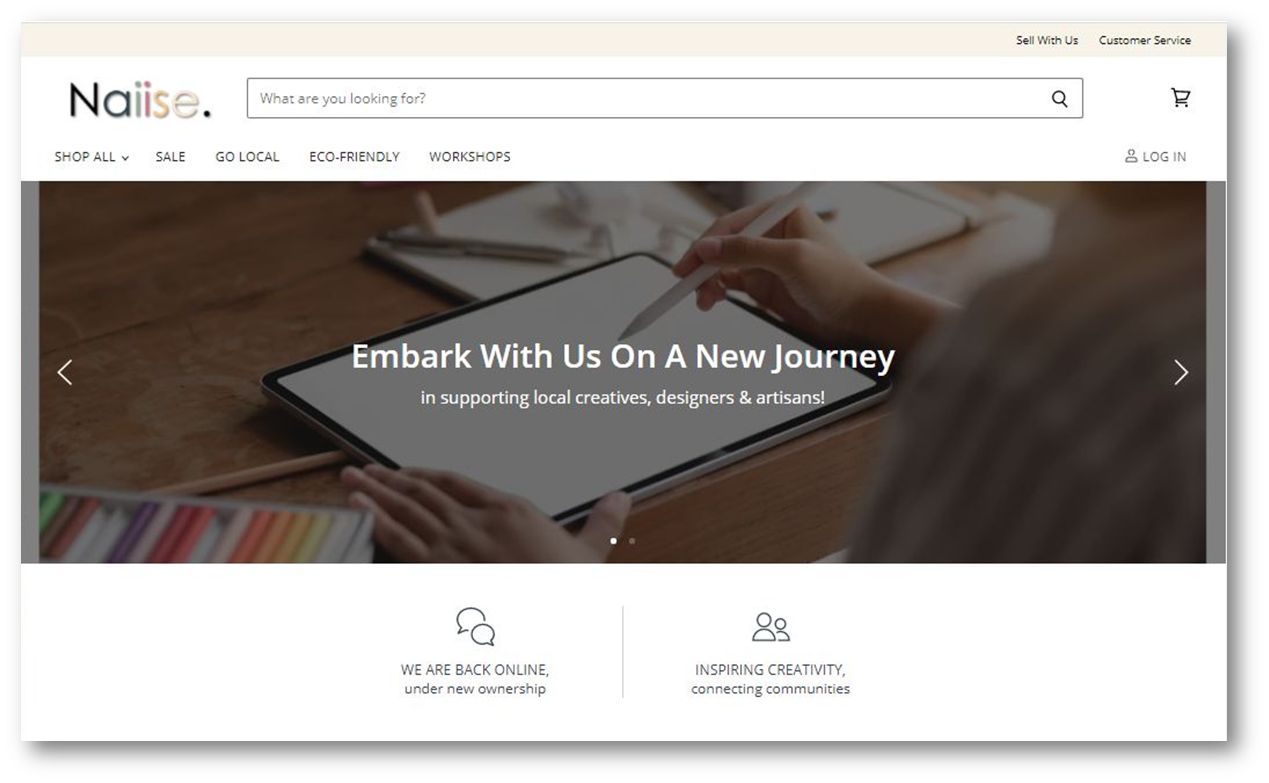Open the GO LOCAL menu item
Viewport: 1269px width, 783px height.
[x=247, y=157]
